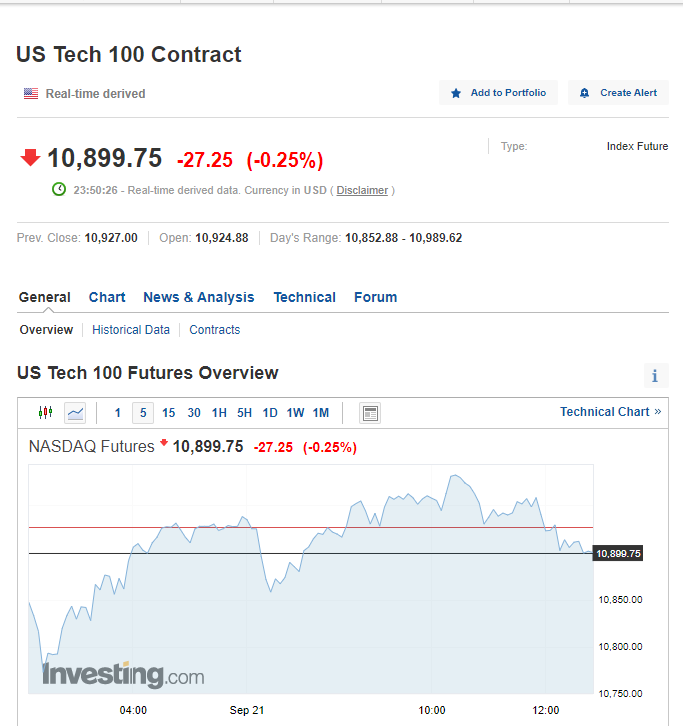683x726 pixels.
Task: Click the green clock icon
Action: coord(59,189)
